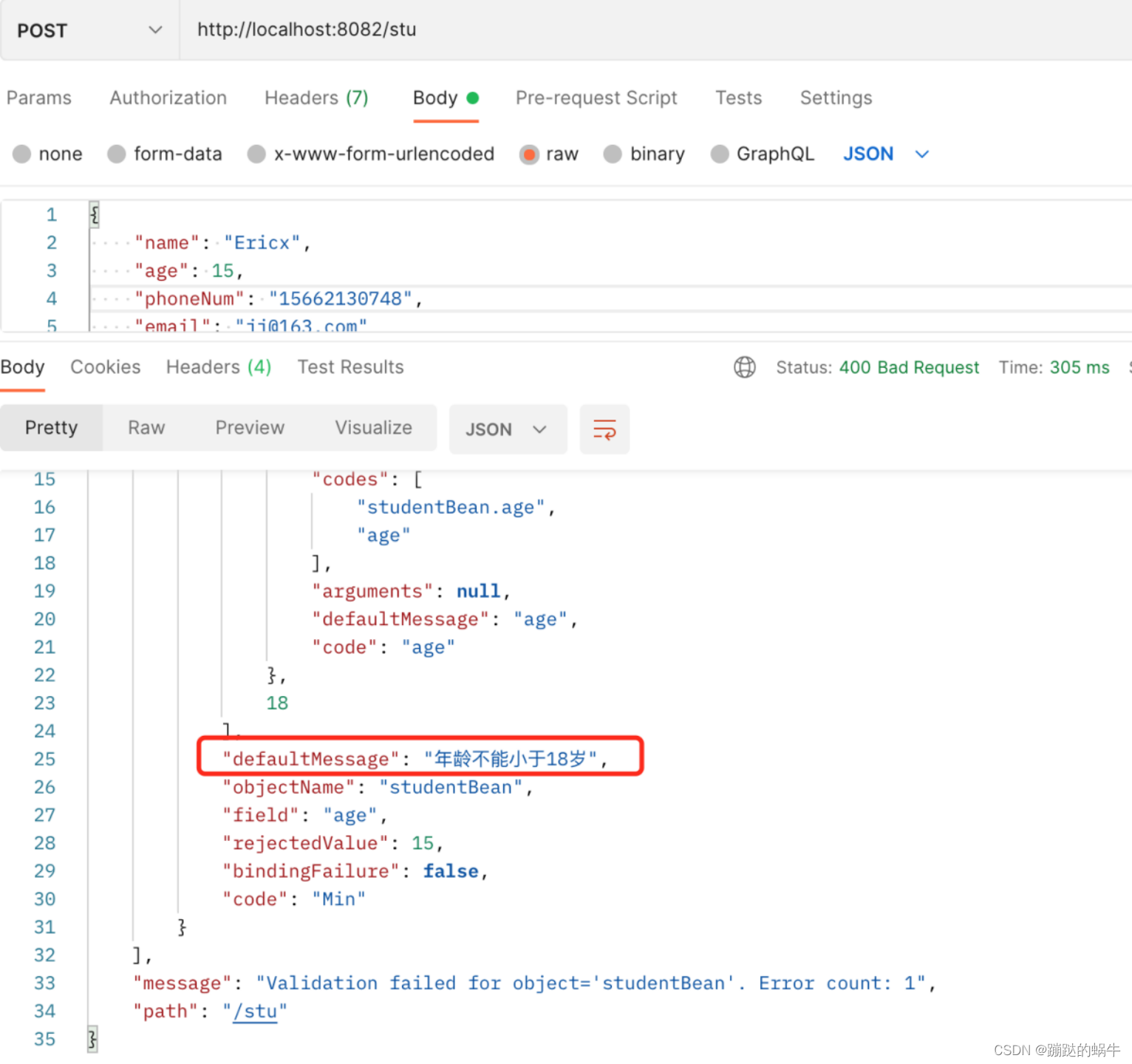Click the "Ericx" value in request
The width and height of the screenshot is (1132, 1064).
(262, 243)
